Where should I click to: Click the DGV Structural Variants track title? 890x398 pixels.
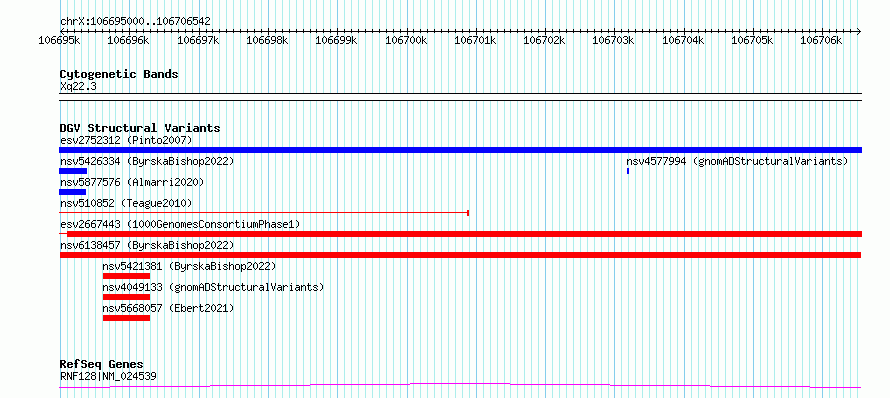tap(140, 128)
